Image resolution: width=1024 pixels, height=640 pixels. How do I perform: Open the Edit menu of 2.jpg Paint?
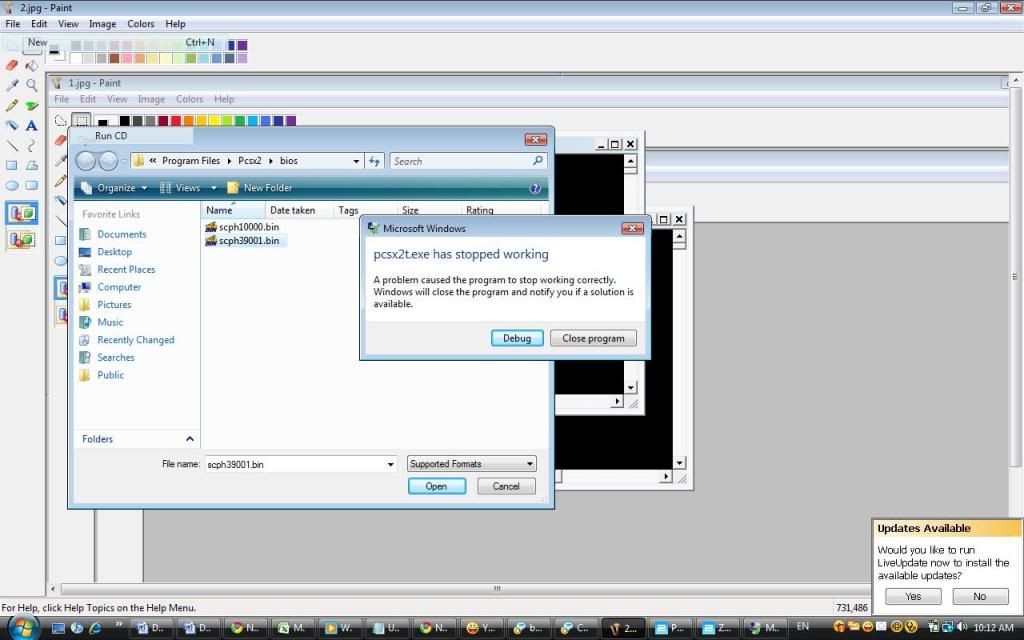pyautogui.click(x=39, y=24)
